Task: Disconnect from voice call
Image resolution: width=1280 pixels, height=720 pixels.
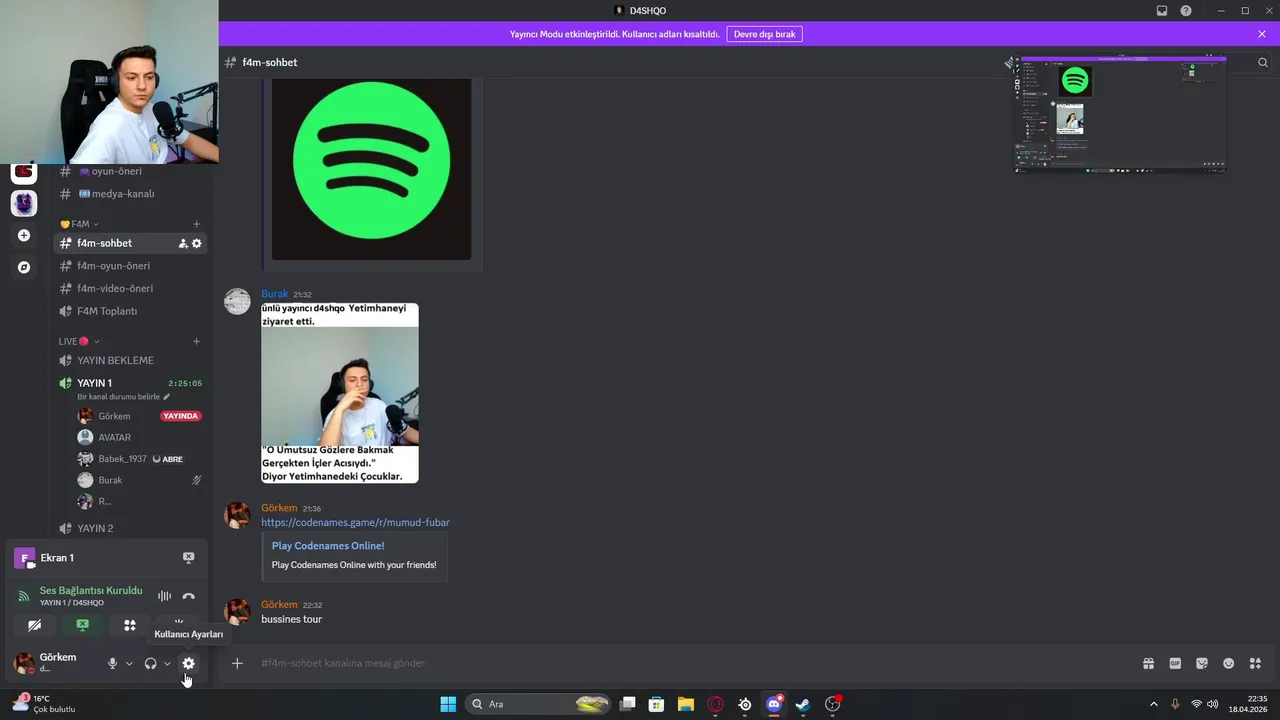Action: click(188, 596)
